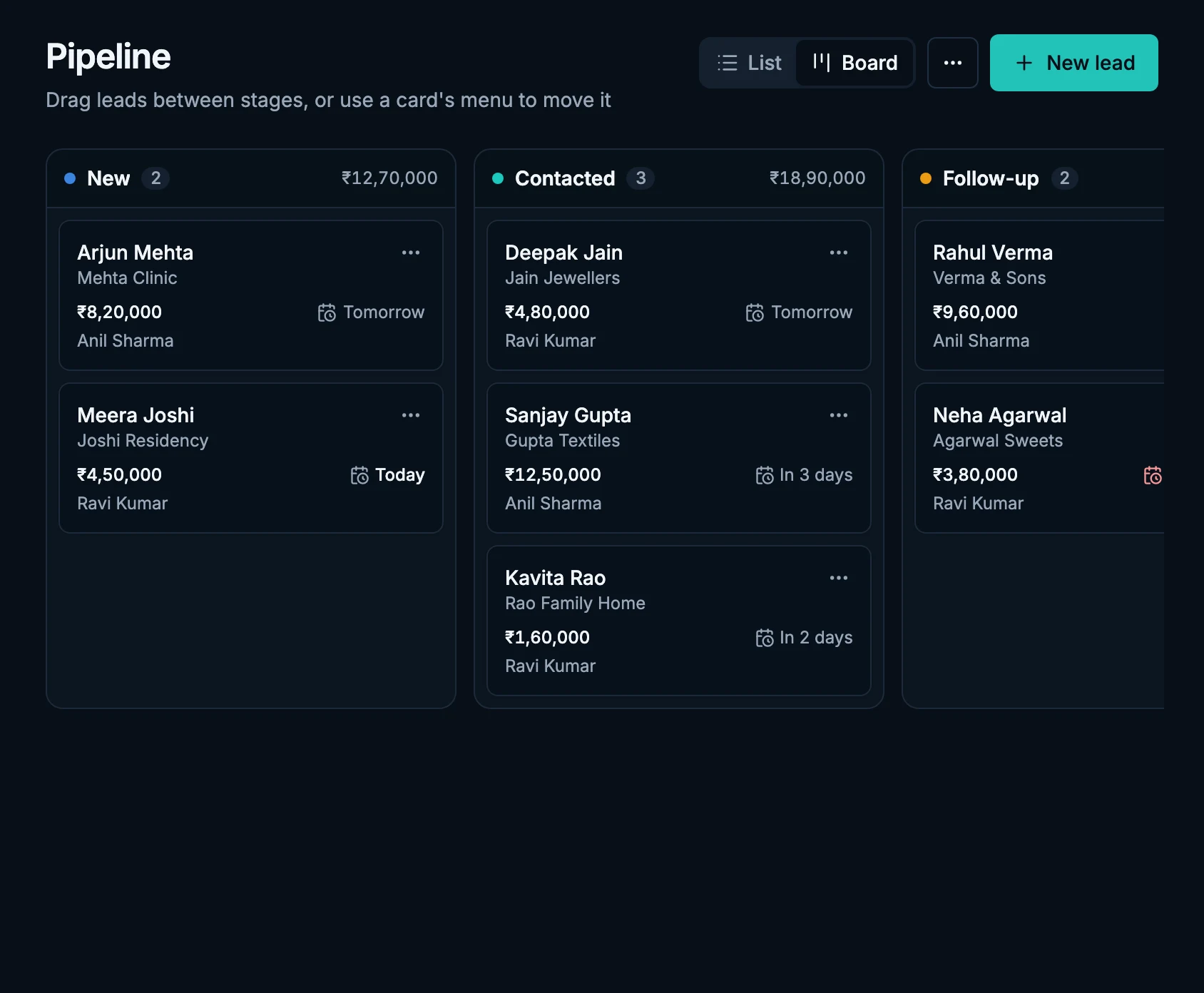Open Arjun Mehta card's three-dot menu

[411, 253]
